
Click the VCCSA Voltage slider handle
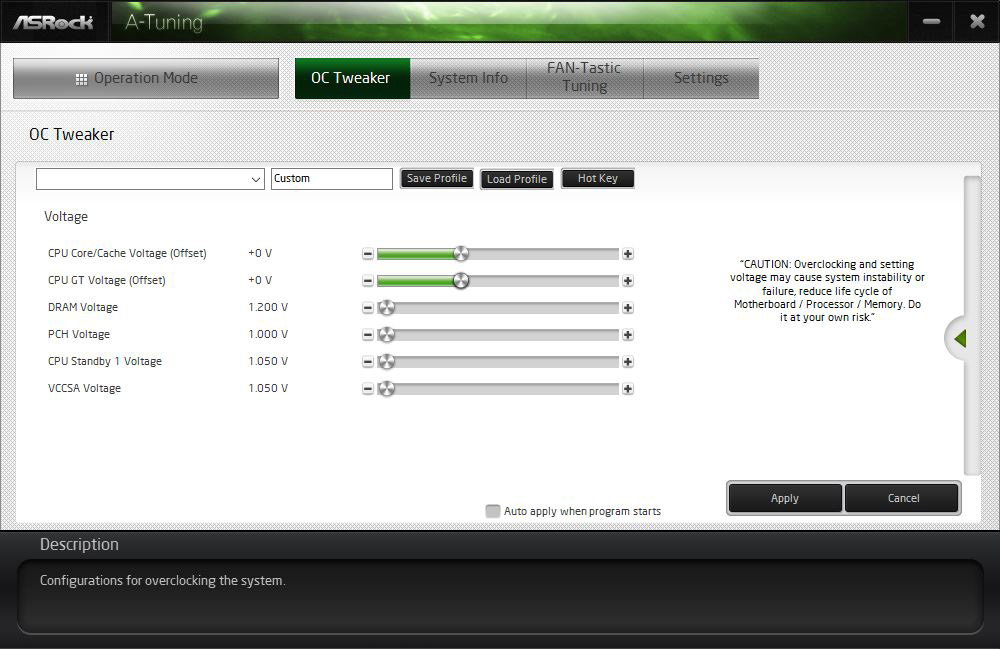pyautogui.click(x=386, y=389)
